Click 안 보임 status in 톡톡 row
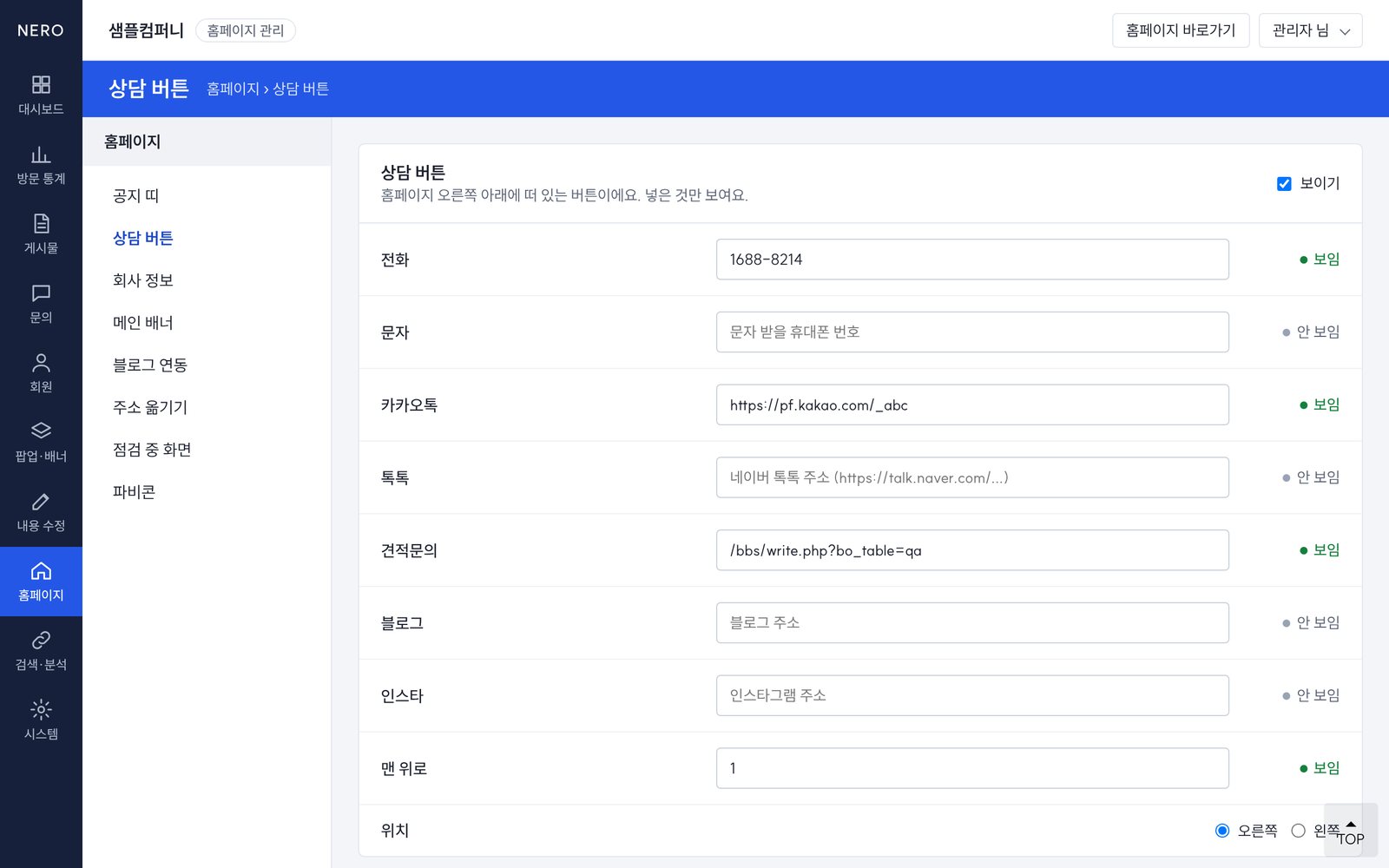The height and width of the screenshot is (868, 1389). [1311, 477]
